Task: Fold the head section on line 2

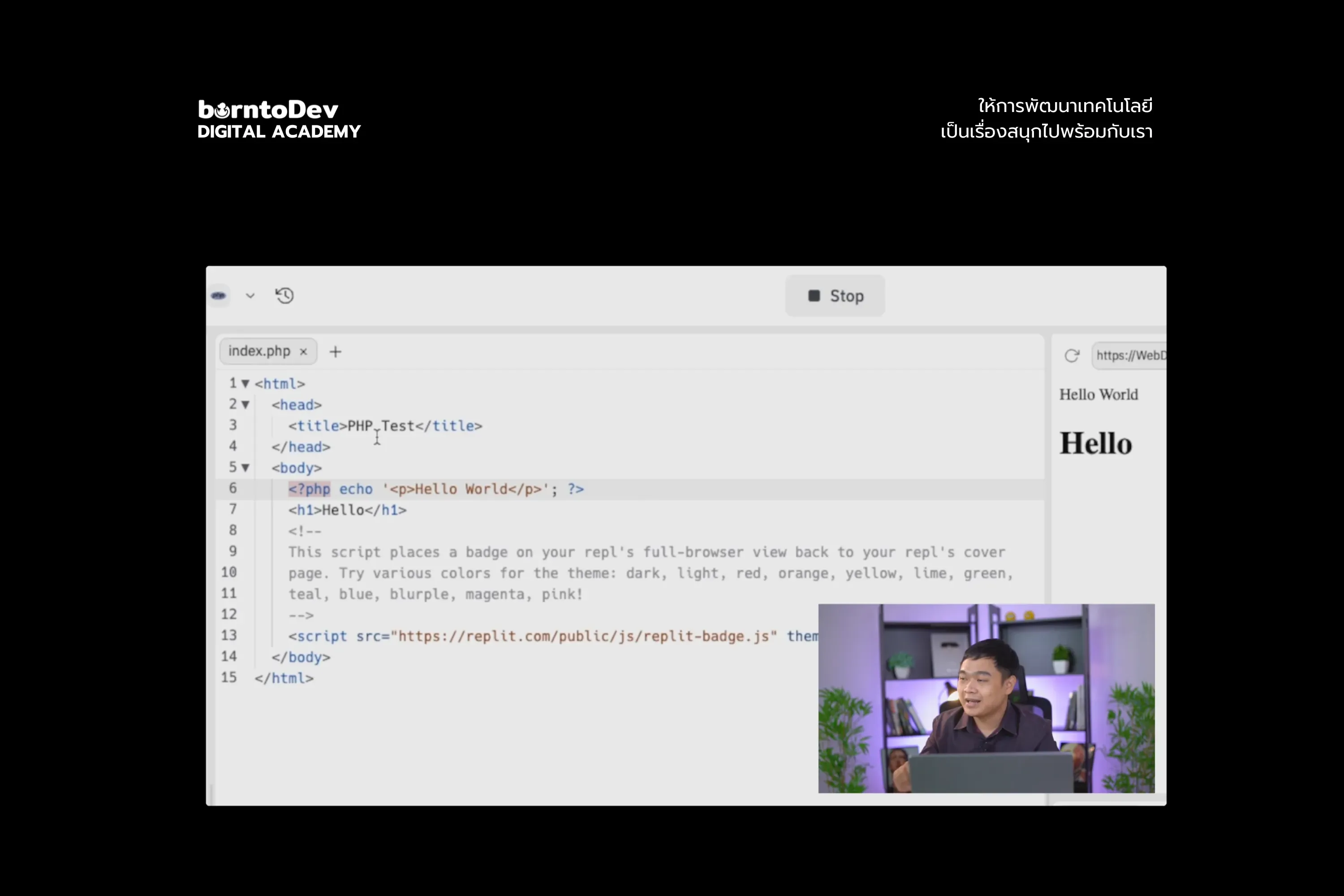Action: click(x=246, y=405)
